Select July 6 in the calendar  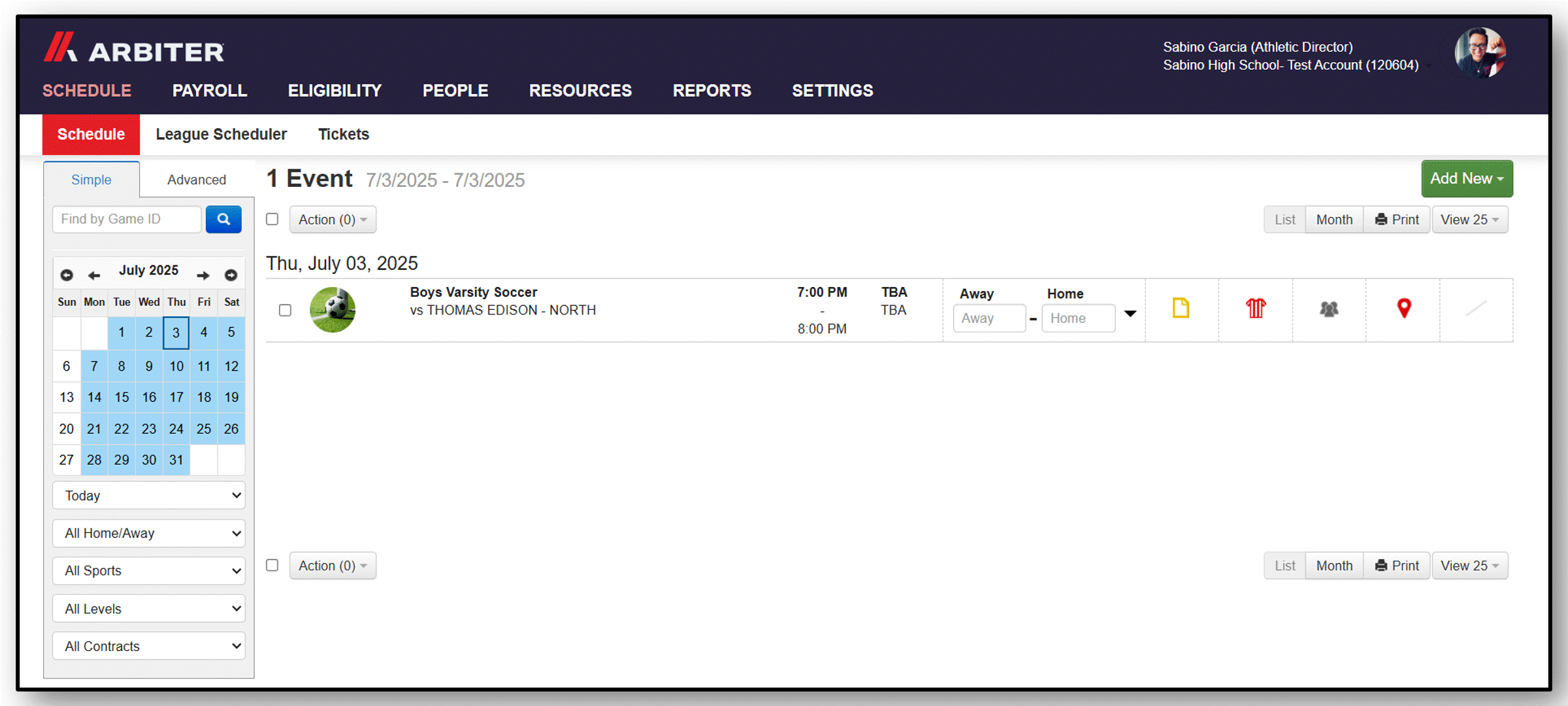pos(66,366)
